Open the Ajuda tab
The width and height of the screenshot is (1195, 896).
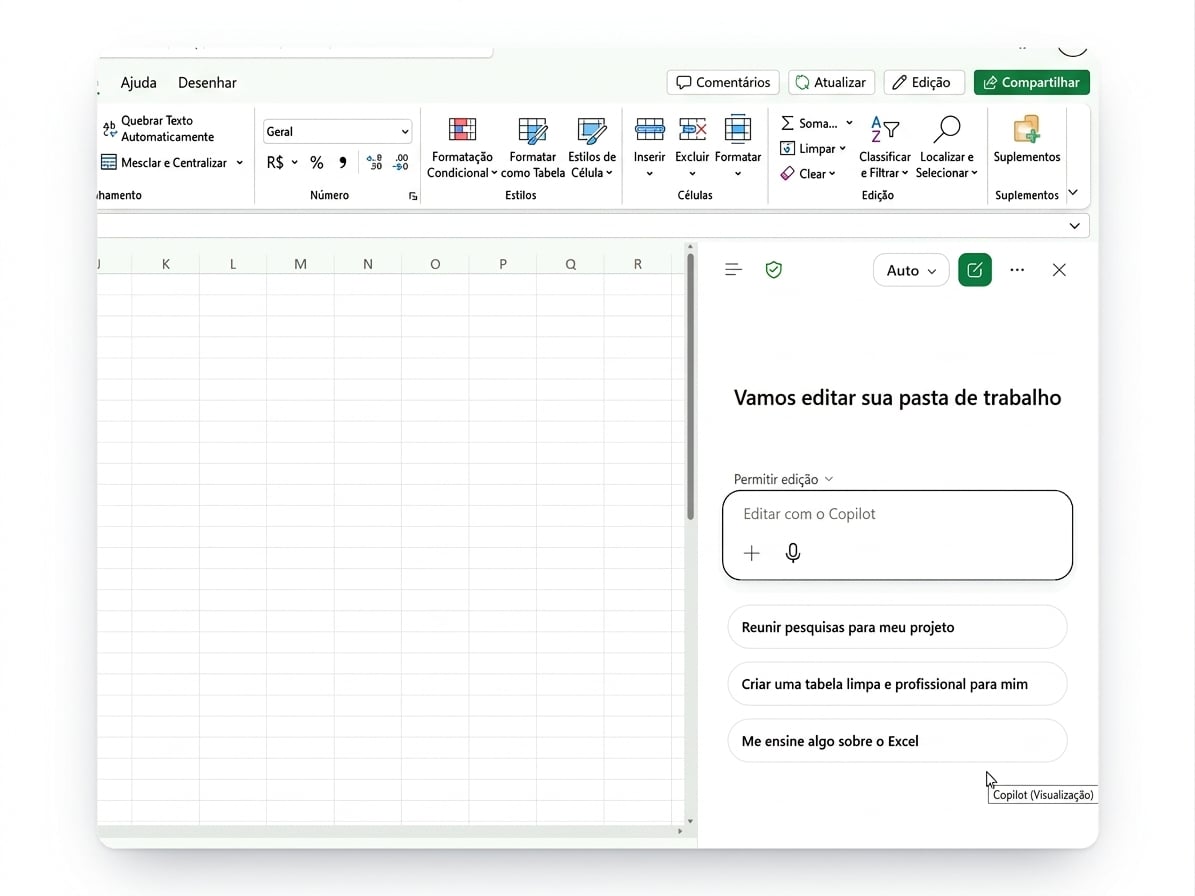click(139, 82)
